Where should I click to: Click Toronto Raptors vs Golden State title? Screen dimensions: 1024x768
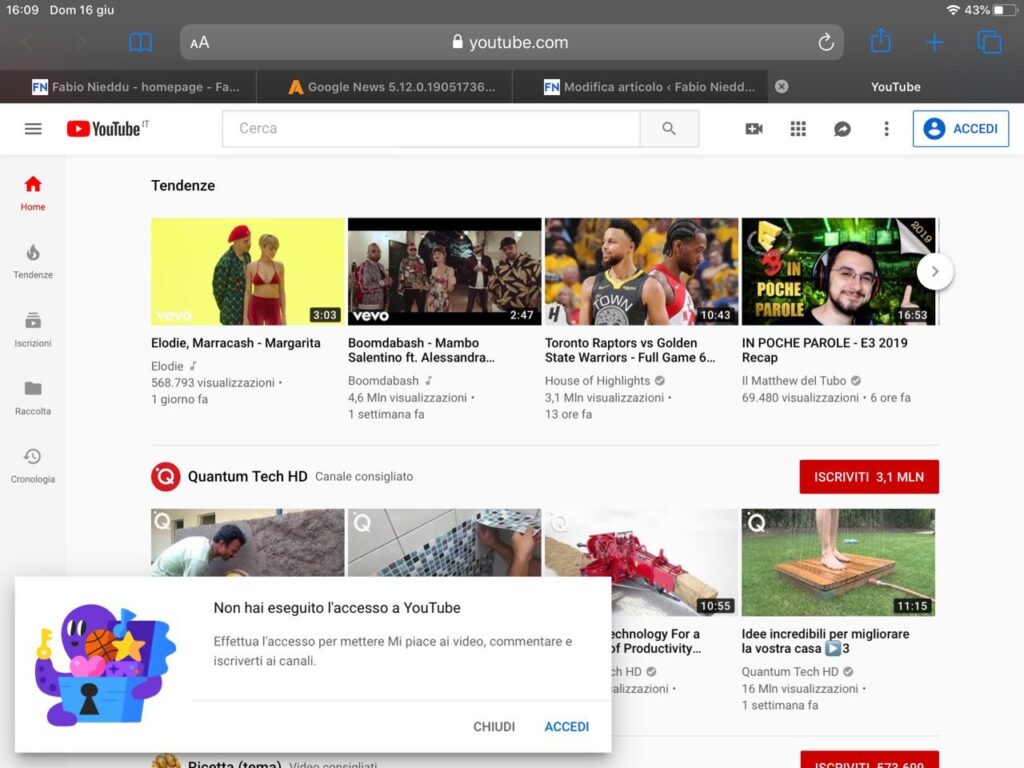click(x=630, y=350)
